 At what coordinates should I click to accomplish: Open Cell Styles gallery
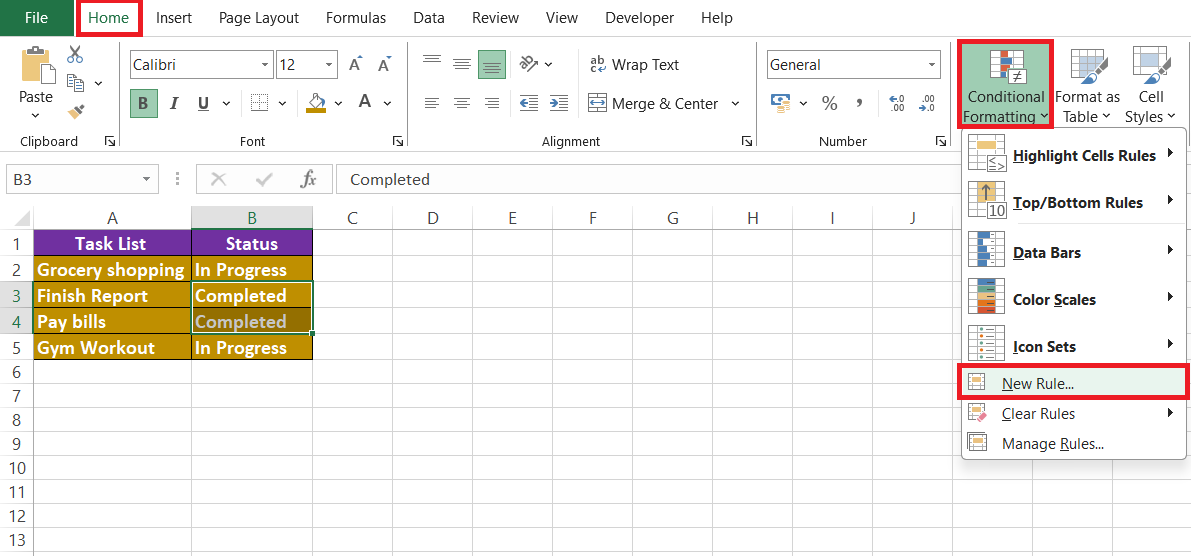(1150, 84)
